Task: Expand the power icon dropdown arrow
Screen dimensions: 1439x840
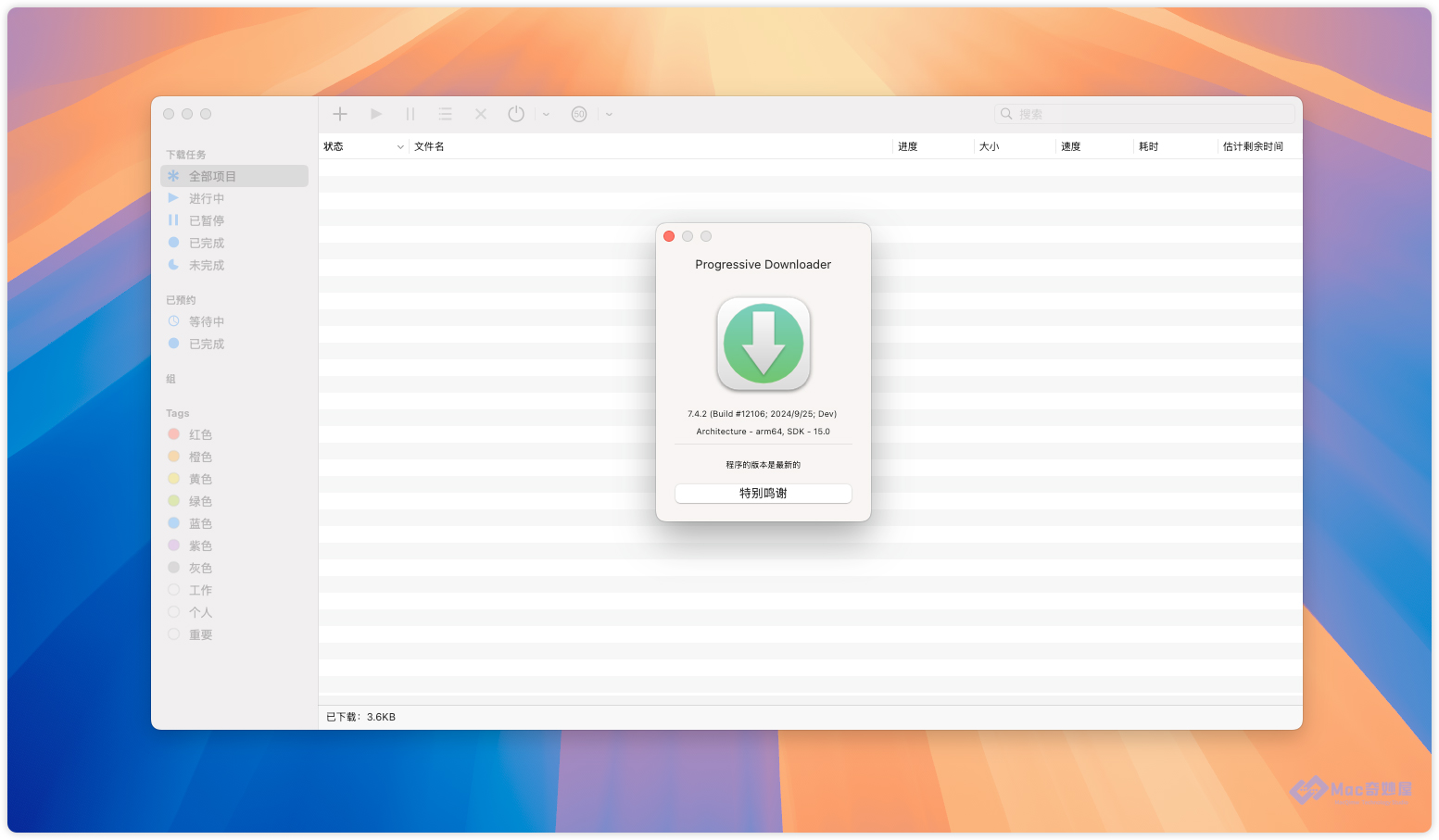Action: 547,115
